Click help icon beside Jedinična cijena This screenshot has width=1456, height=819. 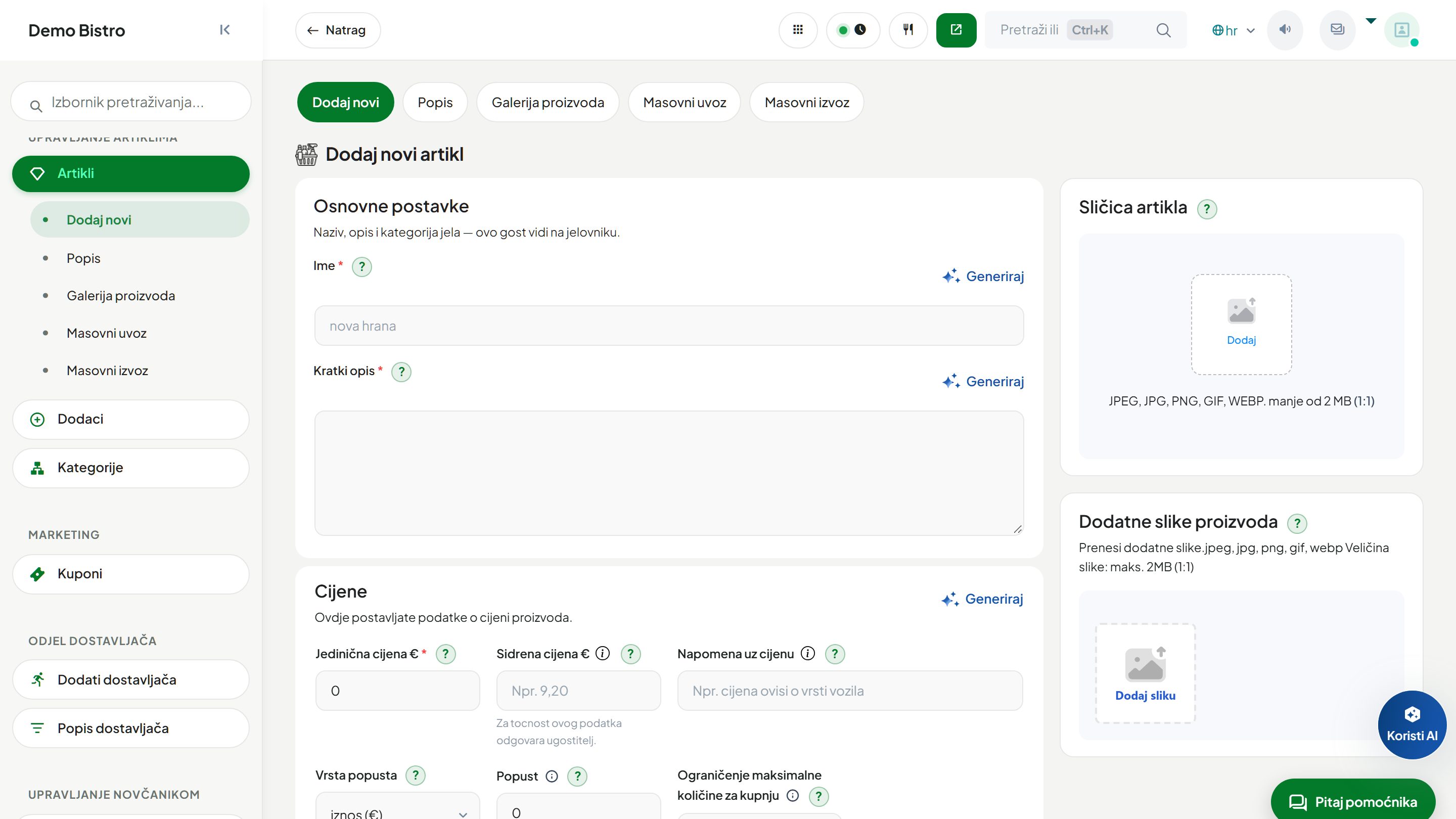pyautogui.click(x=445, y=655)
